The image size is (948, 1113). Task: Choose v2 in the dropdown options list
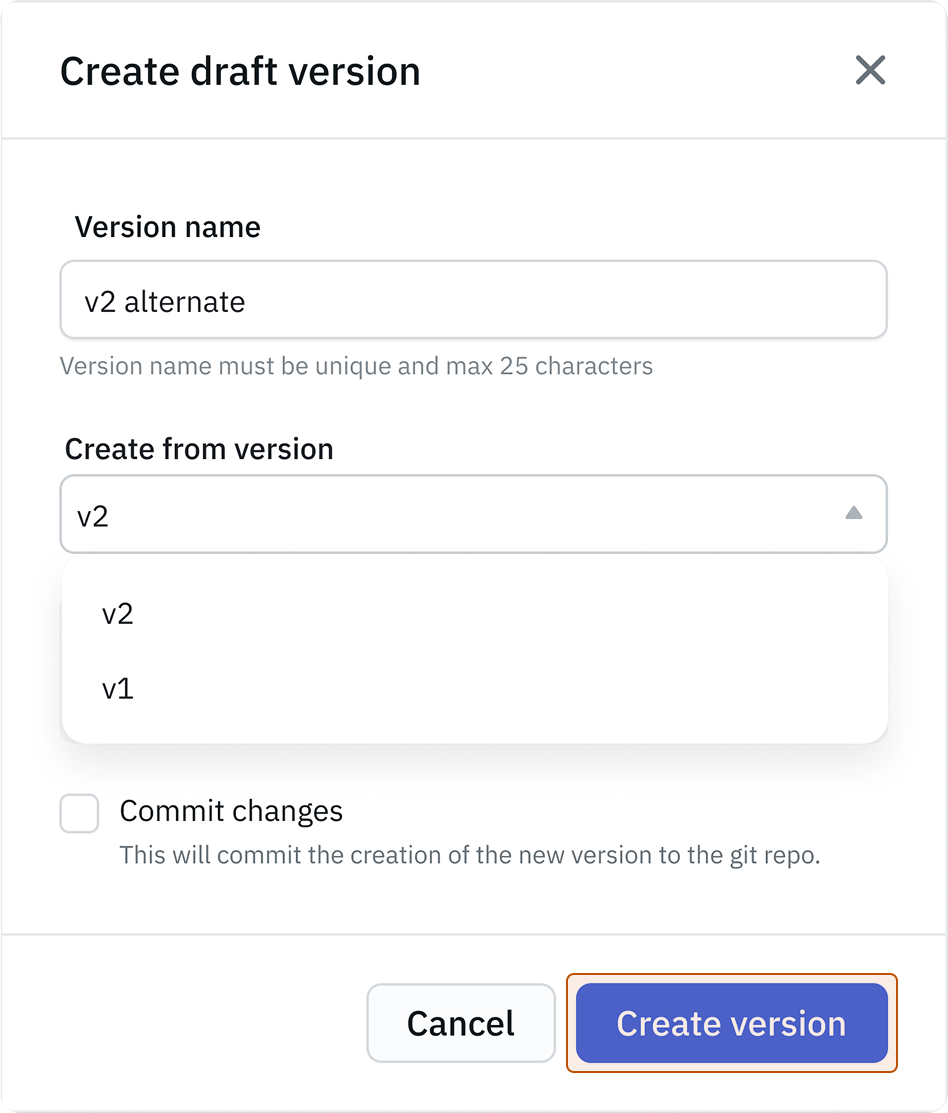[x=118, y=614]
